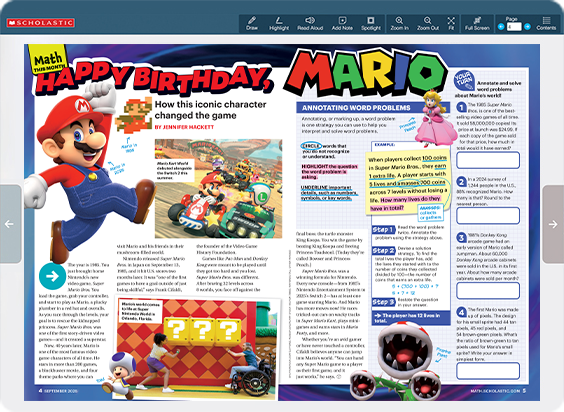Switch to Full Screen mode

[477, 24]
